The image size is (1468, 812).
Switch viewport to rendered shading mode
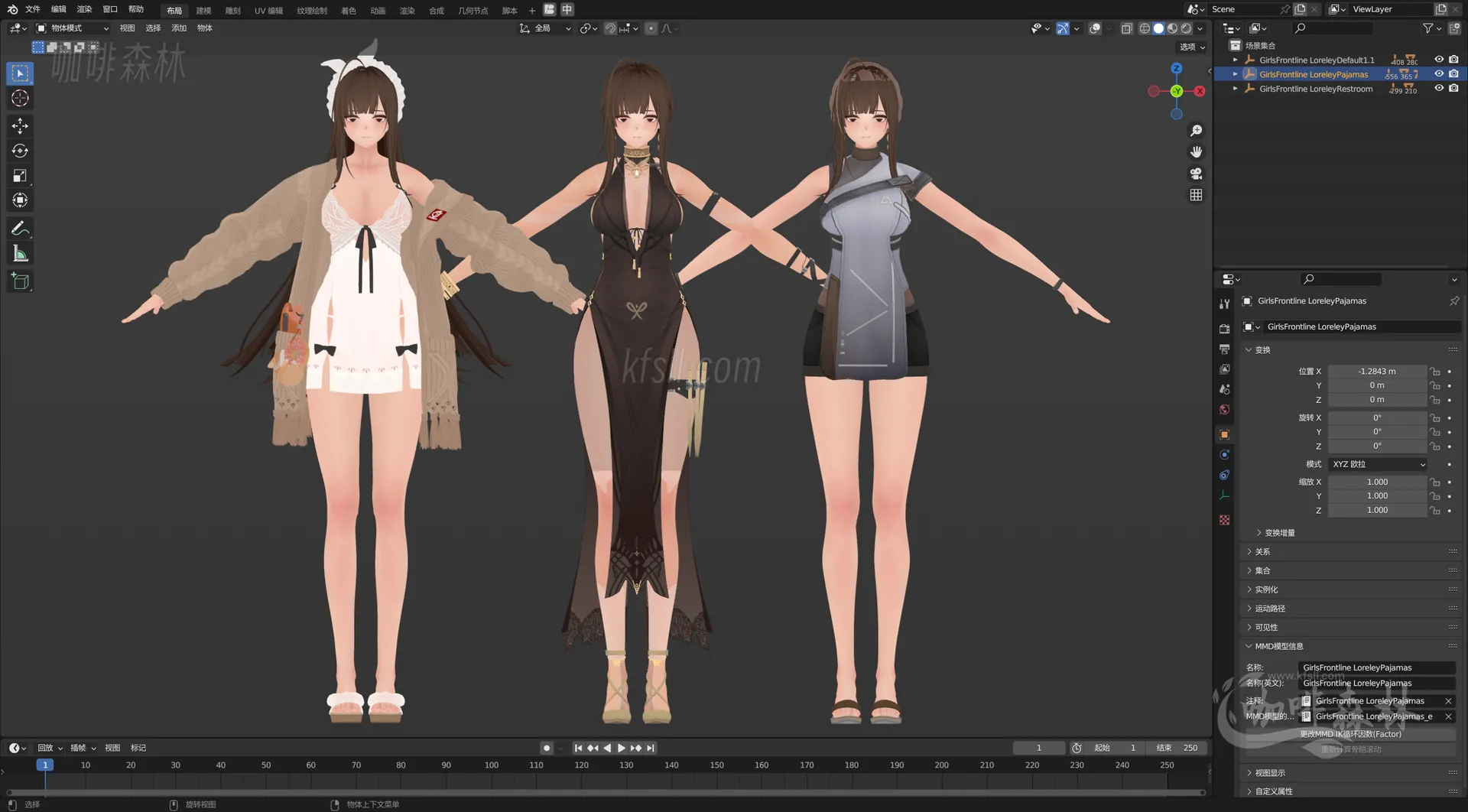click(x=1187, y=28)
